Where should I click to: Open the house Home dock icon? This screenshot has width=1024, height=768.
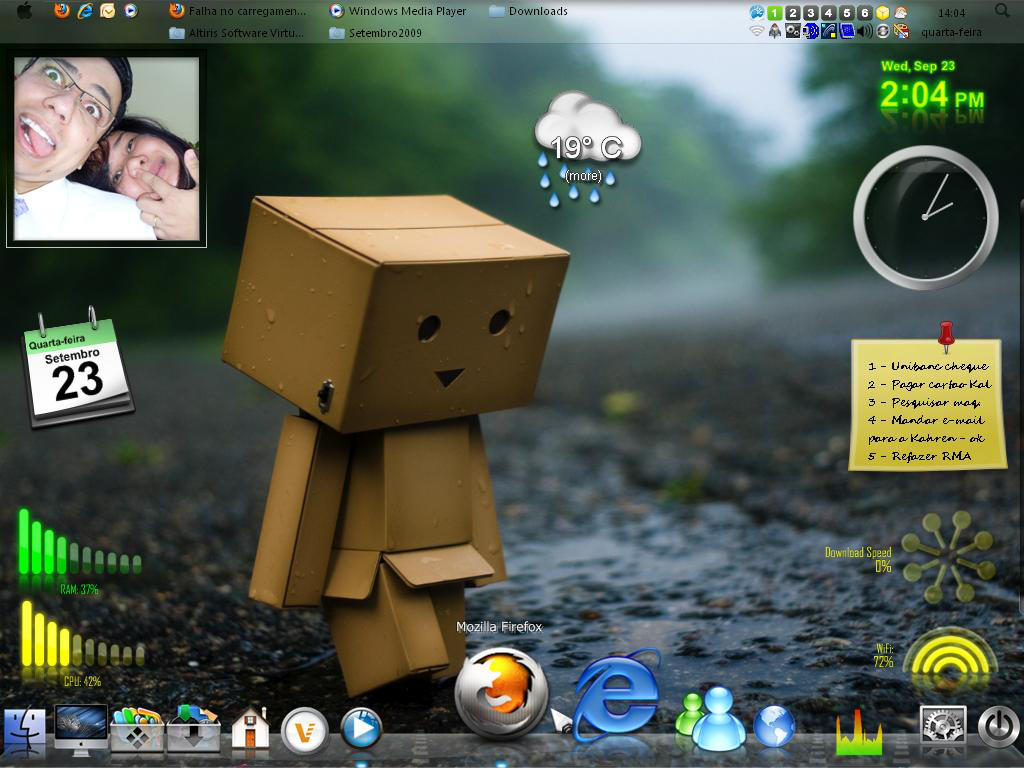(250, 728)
